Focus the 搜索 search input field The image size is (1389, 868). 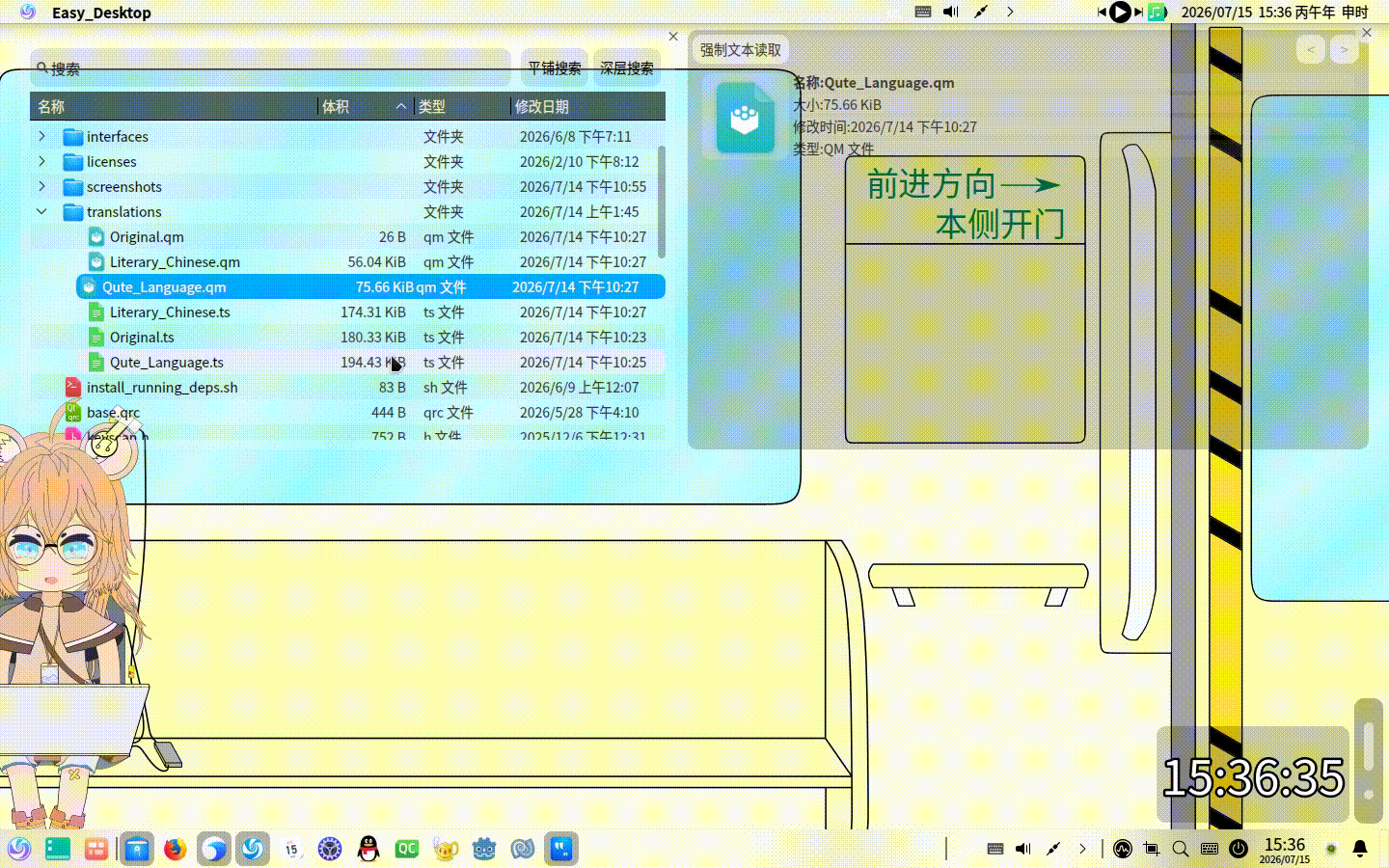(x=270, y=68)
